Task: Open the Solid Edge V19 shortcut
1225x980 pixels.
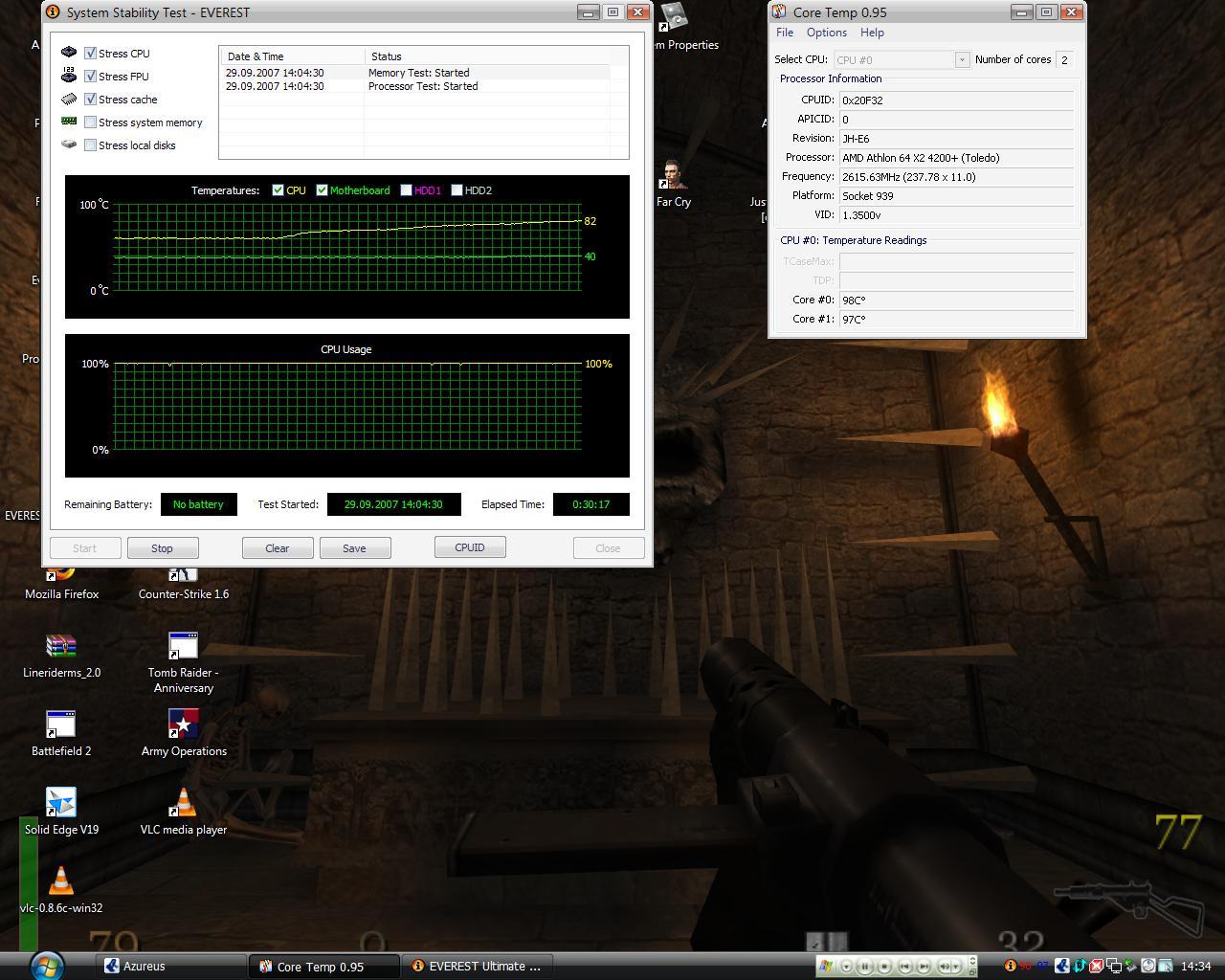Action: [61, 813]
